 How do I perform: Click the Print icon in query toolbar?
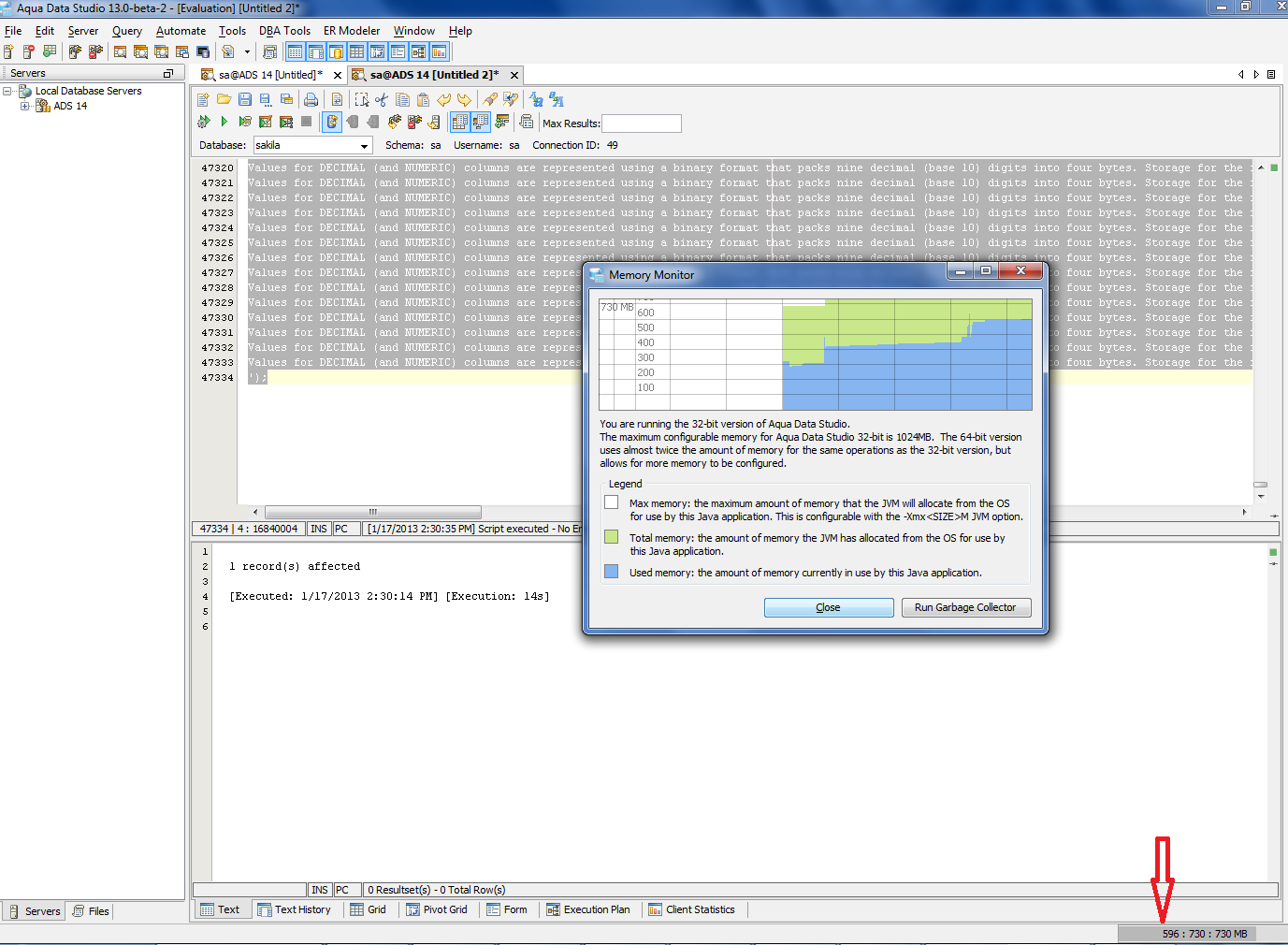[311, 99]
